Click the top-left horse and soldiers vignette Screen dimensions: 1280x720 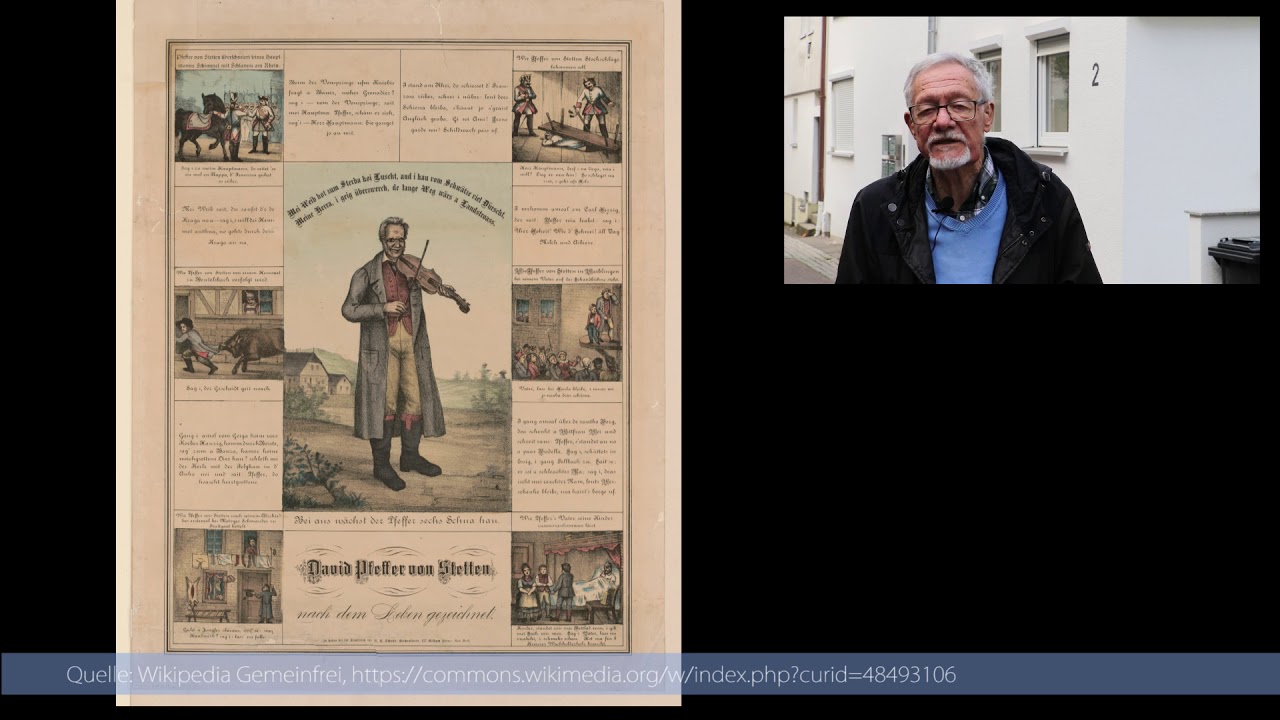tap(229, 116)
